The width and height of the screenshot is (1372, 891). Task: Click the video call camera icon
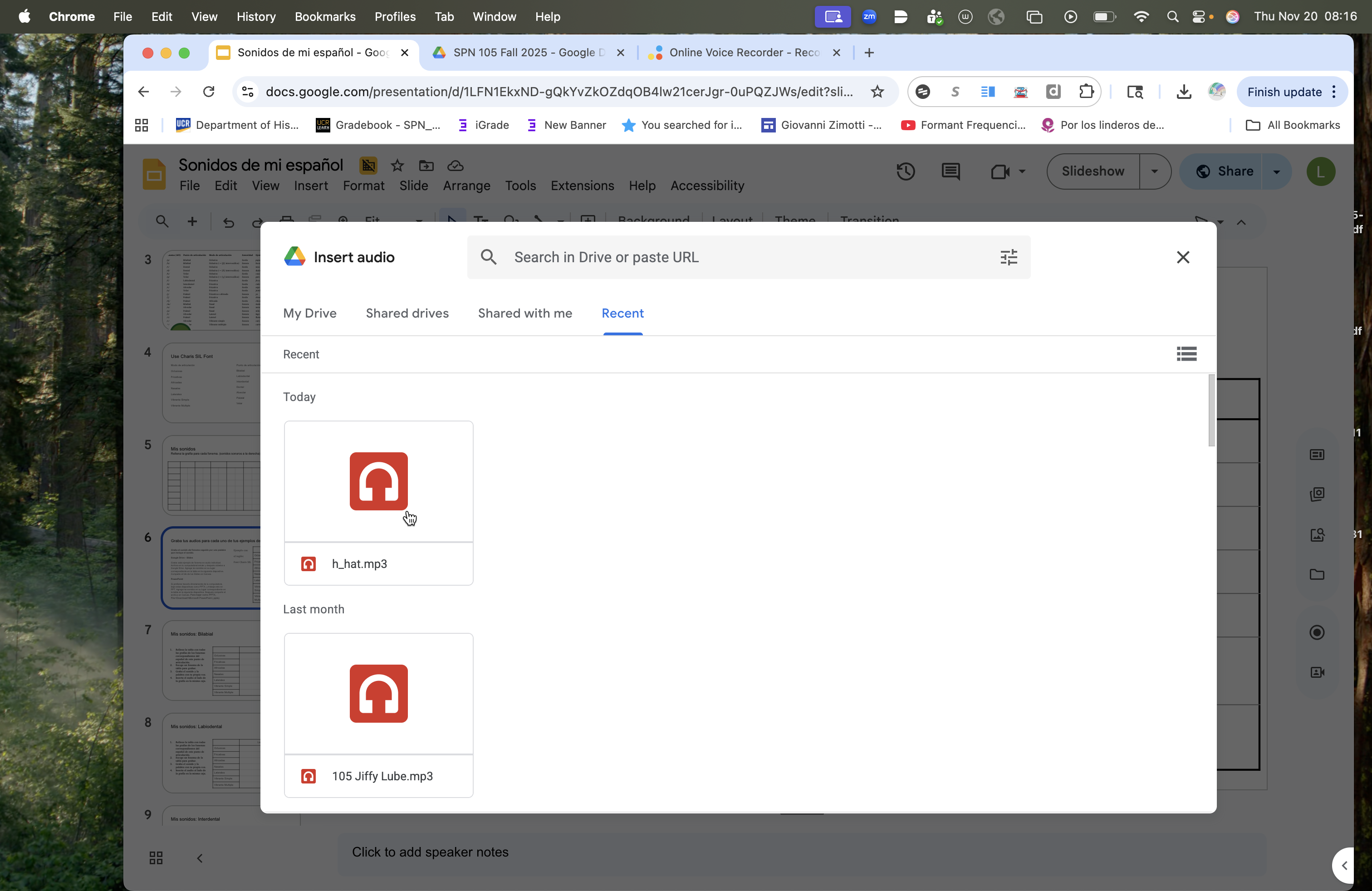click(x=1000, y=171)
